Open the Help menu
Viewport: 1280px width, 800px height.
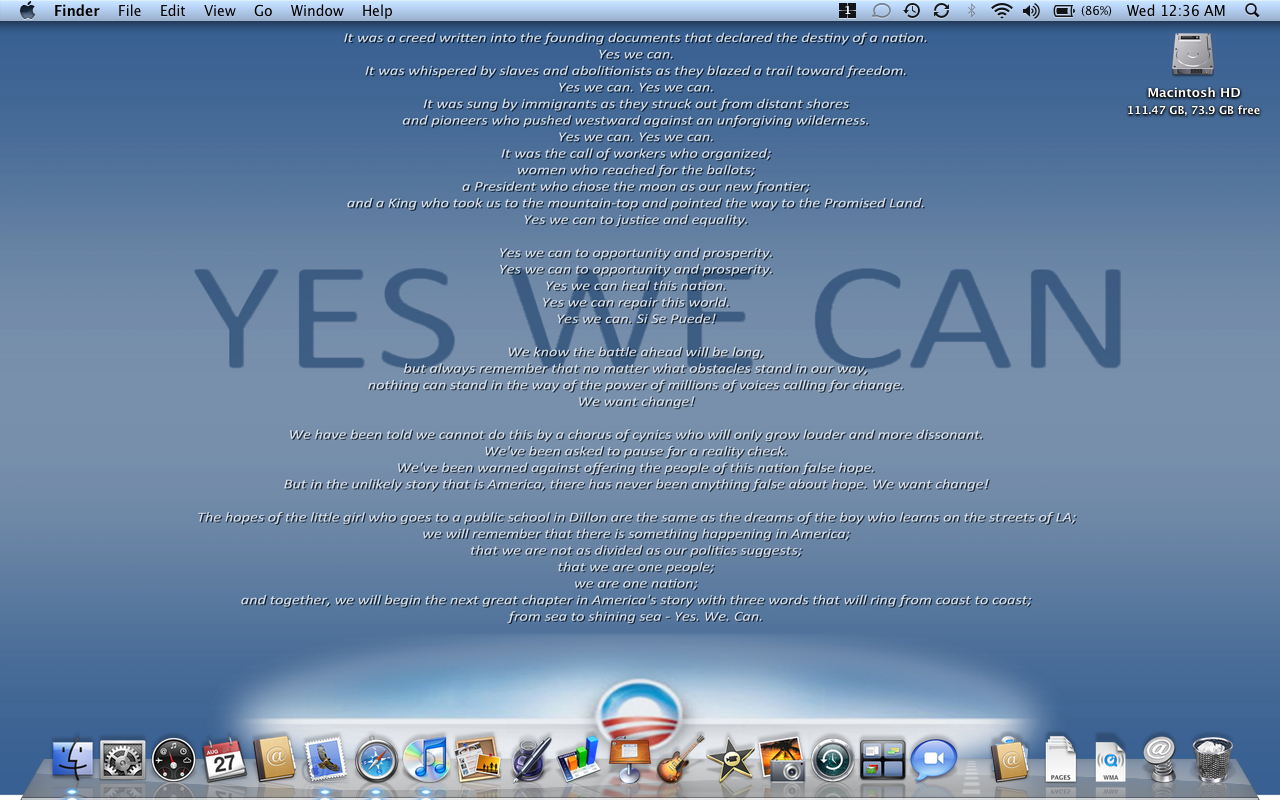tap(377, 11)
